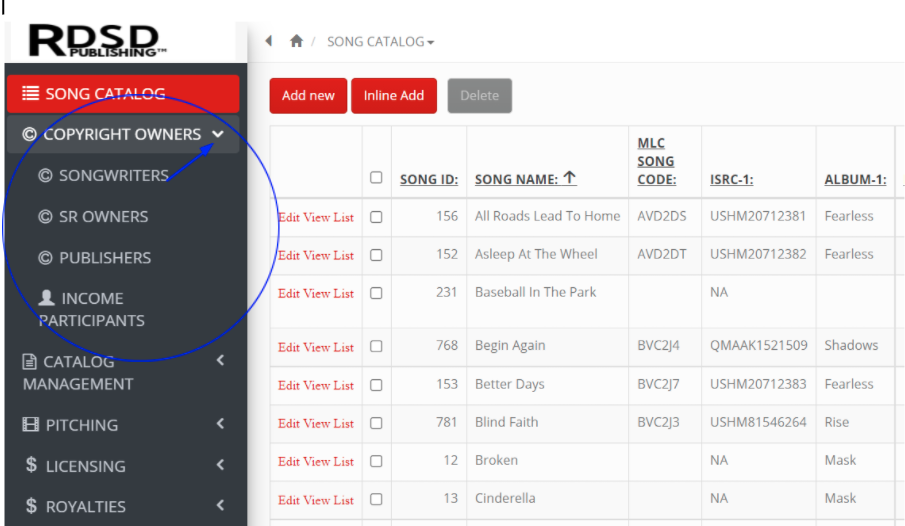The width and height of the screenshot is (905, 526).
Task: Click the Shadows album cell
Action: [851, 346]
